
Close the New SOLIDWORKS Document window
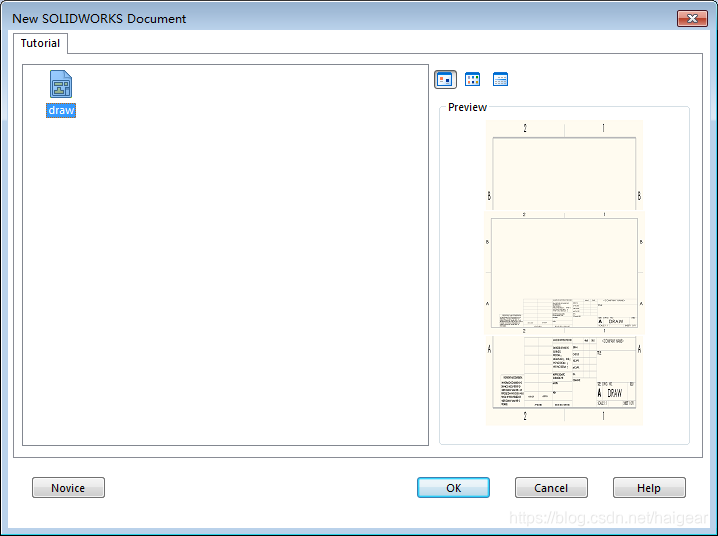pyautogui.click(x=692, y=18)
